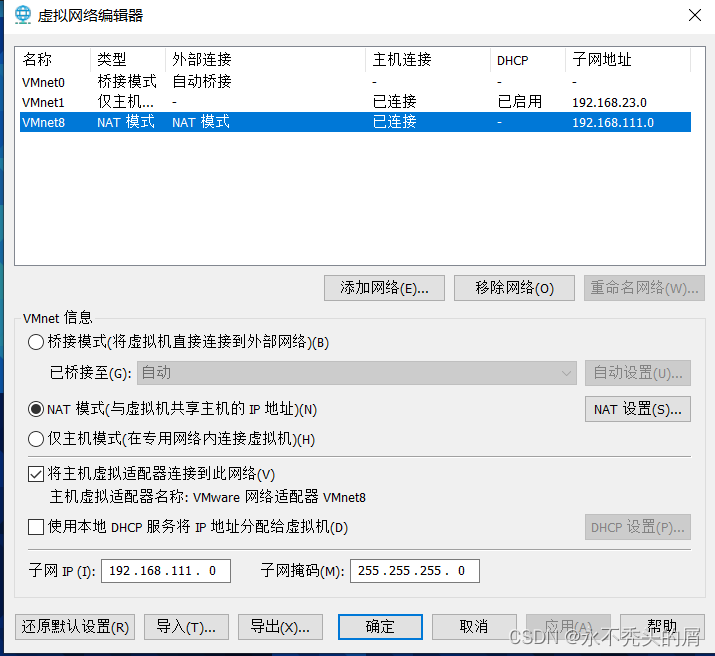Image resolution: width=715 pixels, height=656 pixels.
Task: Confirm with the 确定 button
Action: click(380, 627)
